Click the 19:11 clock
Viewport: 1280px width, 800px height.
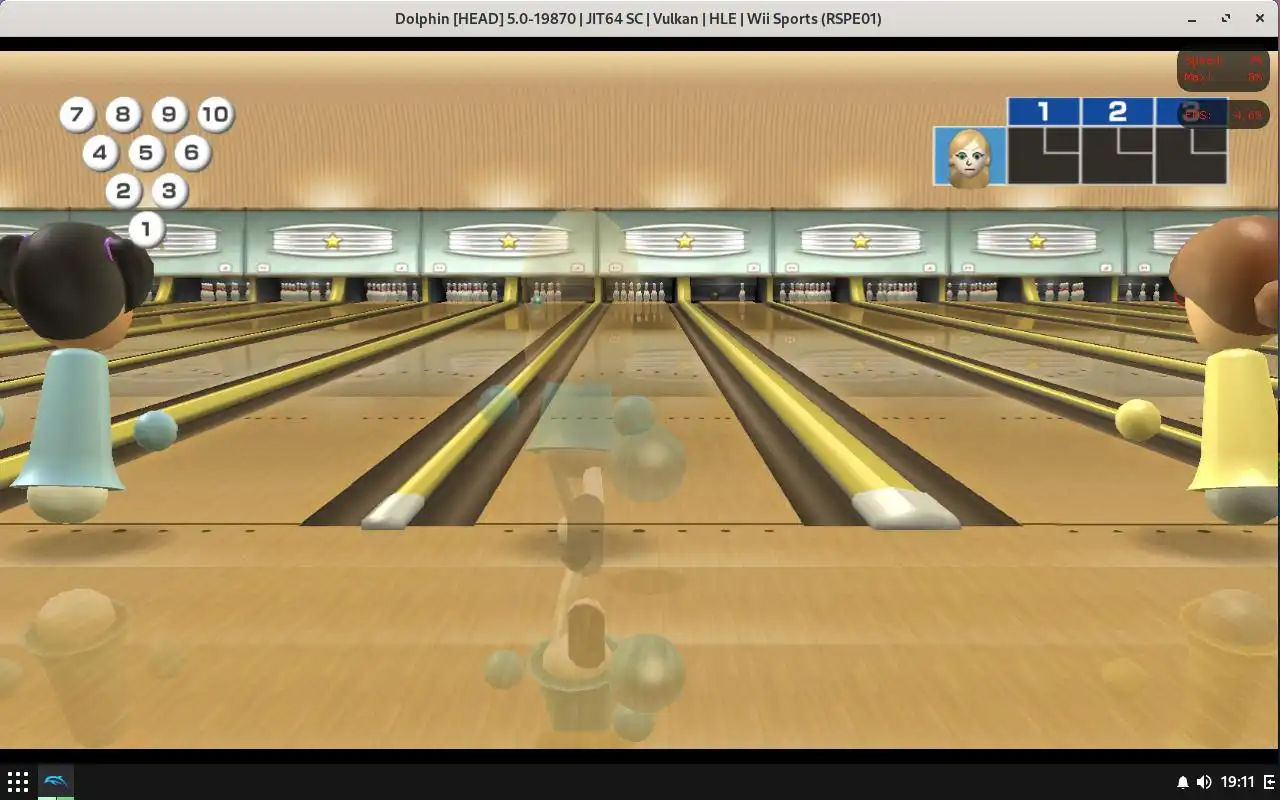[x=1237, y=782]
